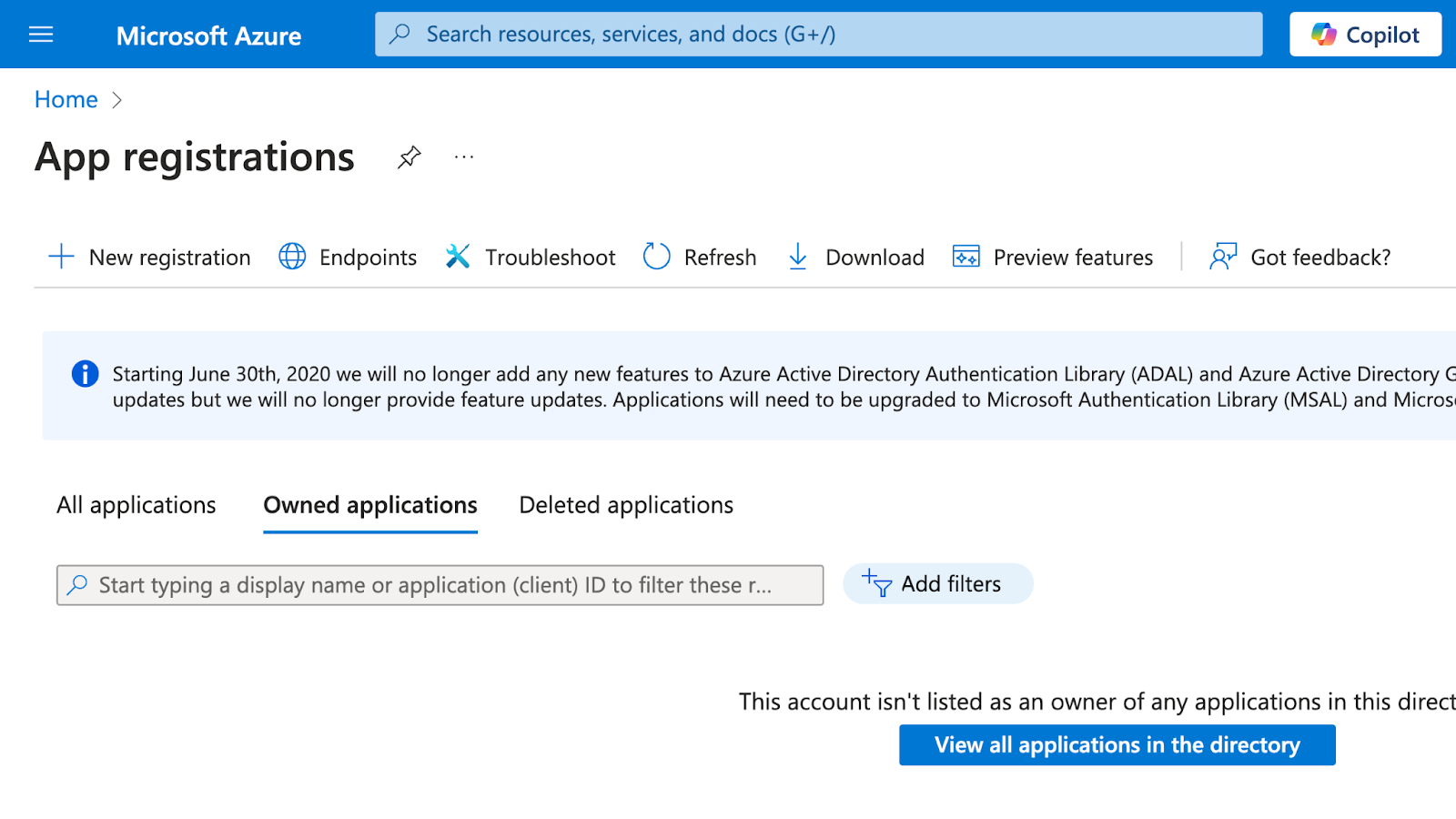
Task: Click the 'This account isn't listed' message
Action: click(x=1097, y=702)
